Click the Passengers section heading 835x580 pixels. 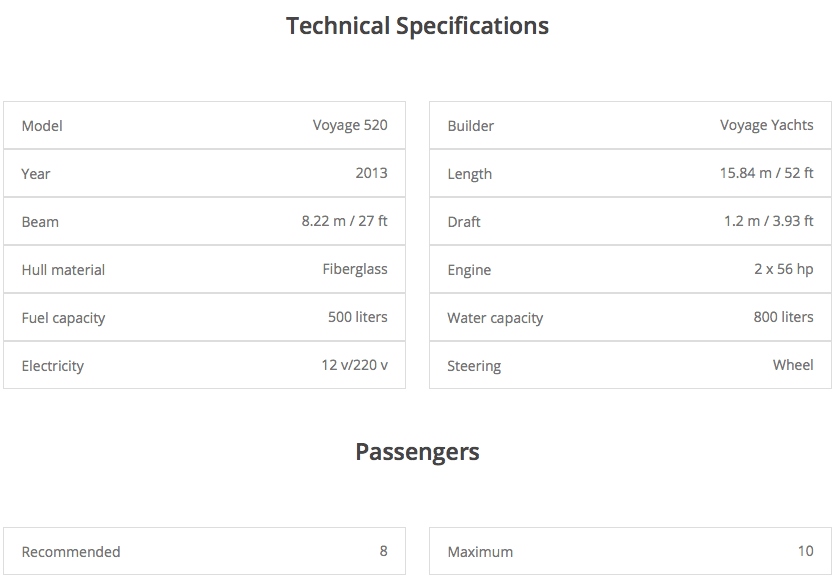pos(417,452)
